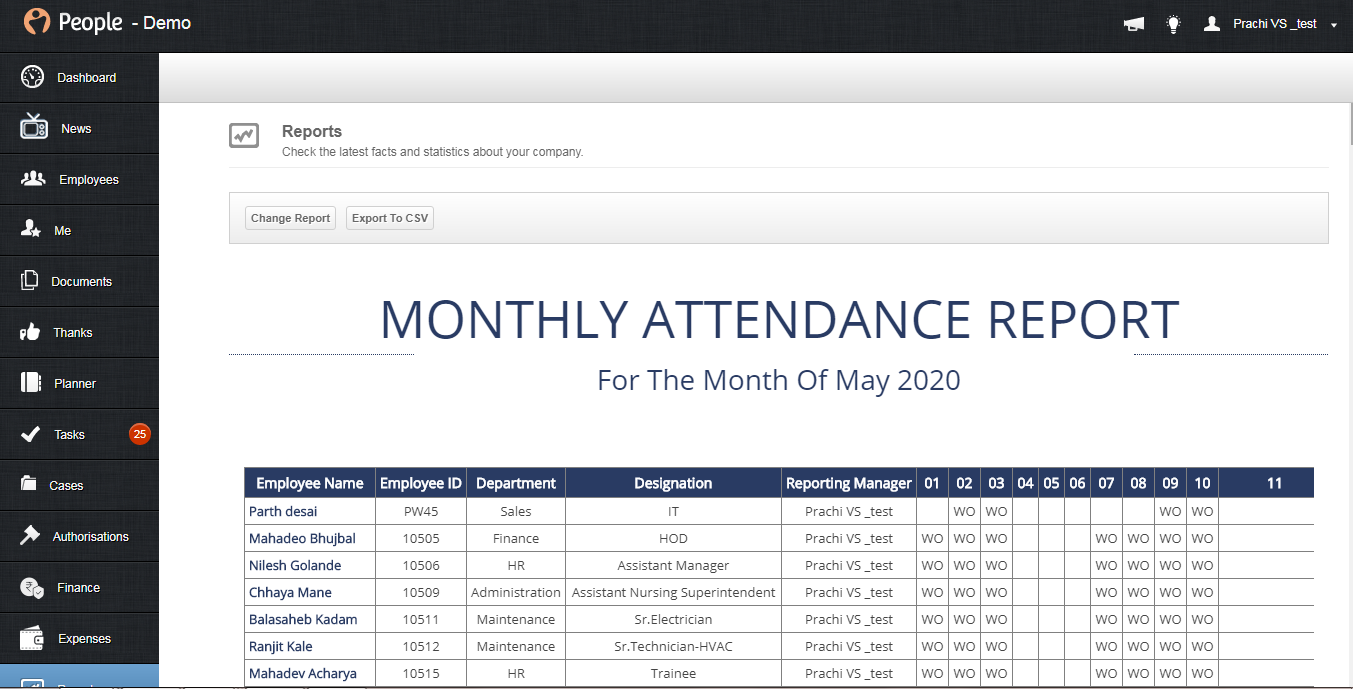Click the Demo label in header

pos(167,22)
